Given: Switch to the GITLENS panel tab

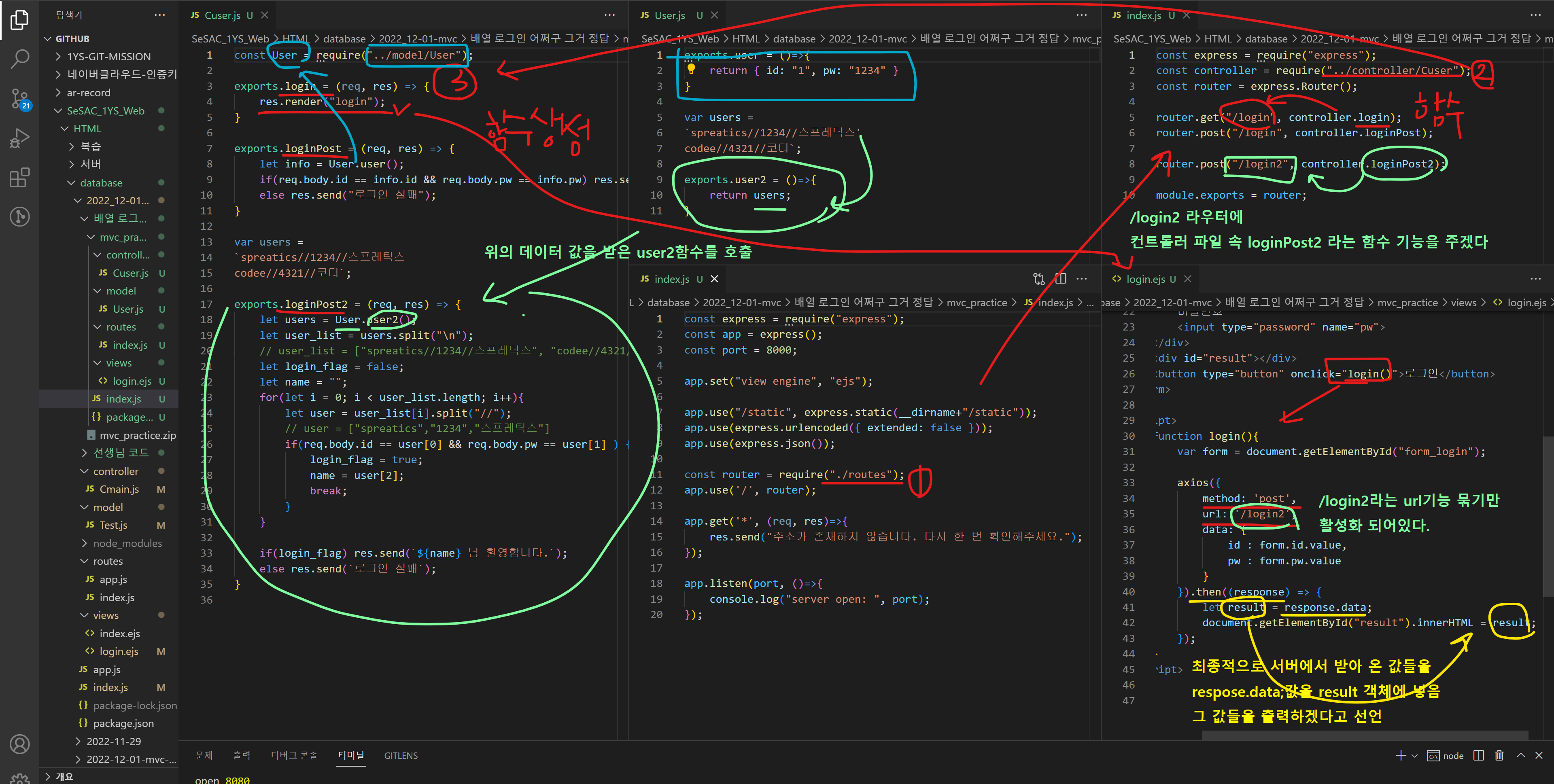Looking at the screenshot, I should 401,756.
